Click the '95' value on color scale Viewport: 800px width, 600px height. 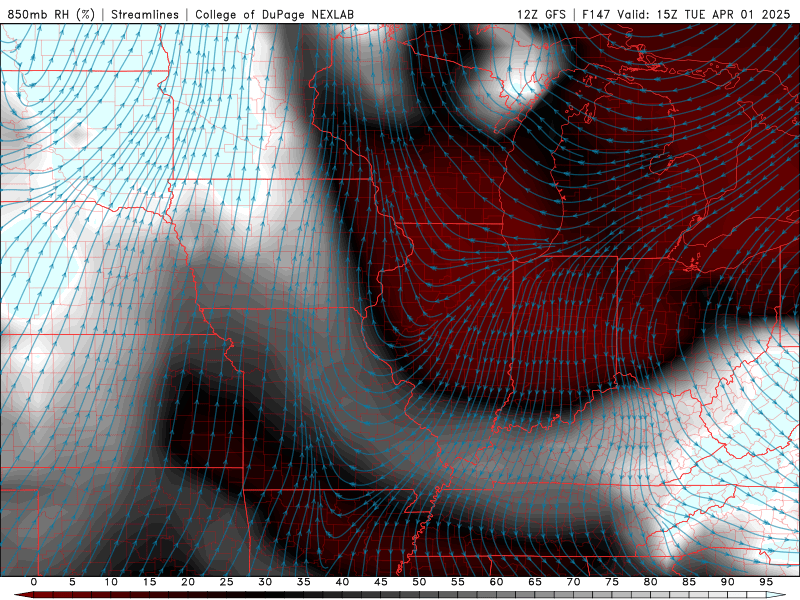pos(766,582)
